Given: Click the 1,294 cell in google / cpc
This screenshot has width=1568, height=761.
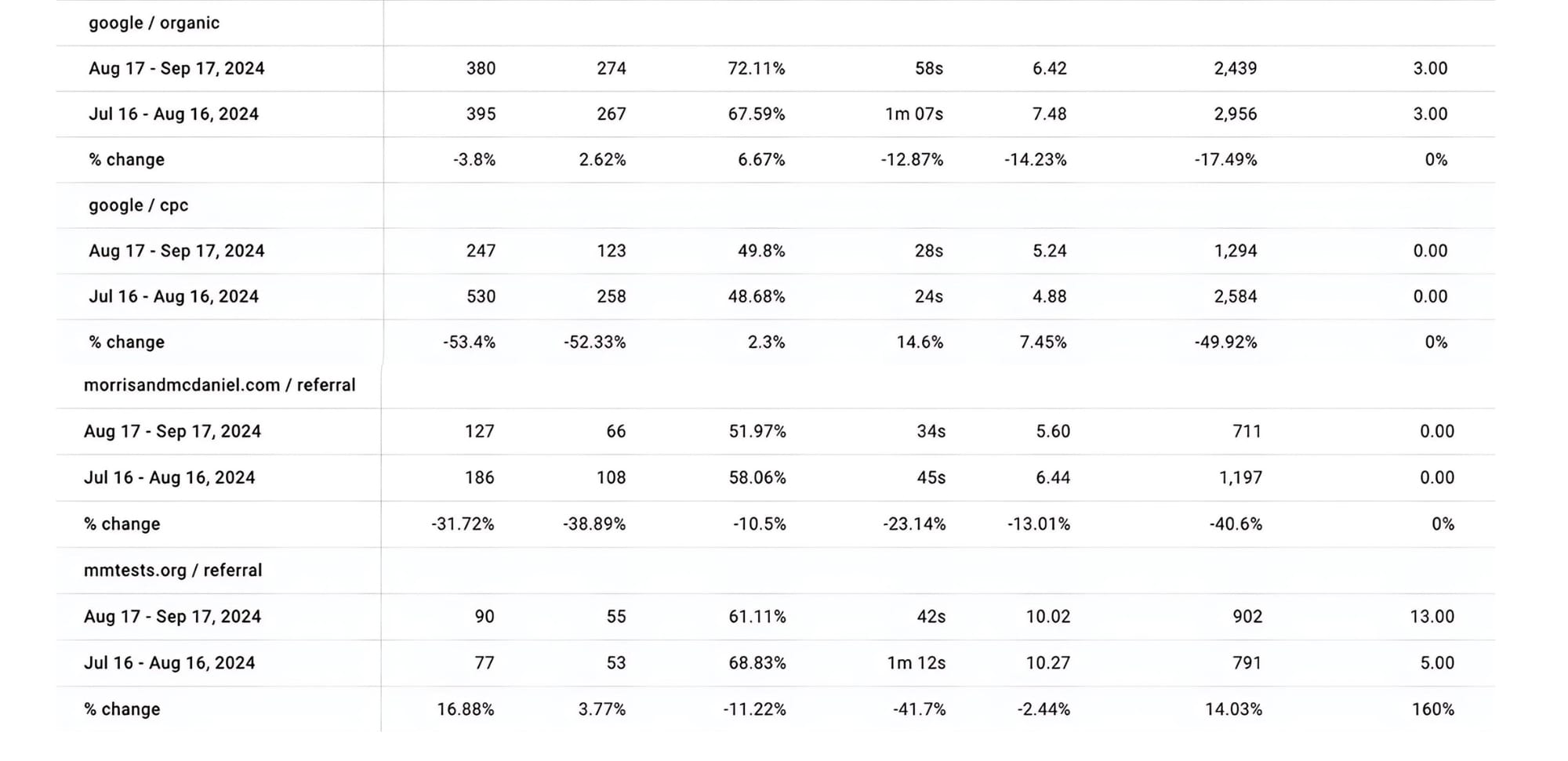Looking at the screenshot, I should [1235, 251].
